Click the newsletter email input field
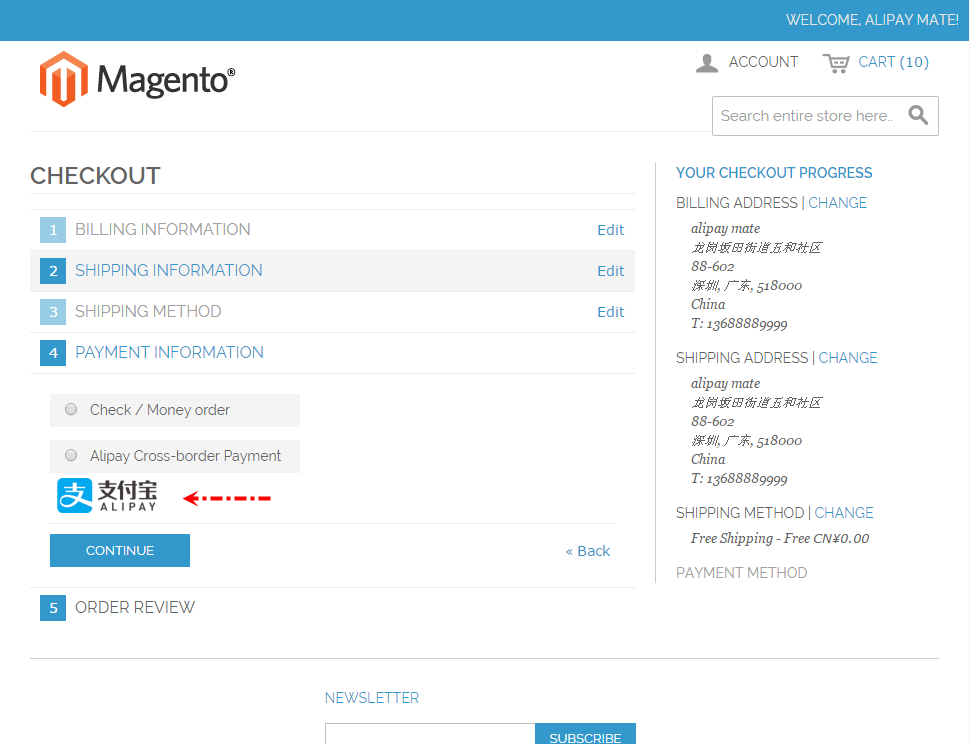This screenshot has width=970, height=744. (x=430, y=735)
